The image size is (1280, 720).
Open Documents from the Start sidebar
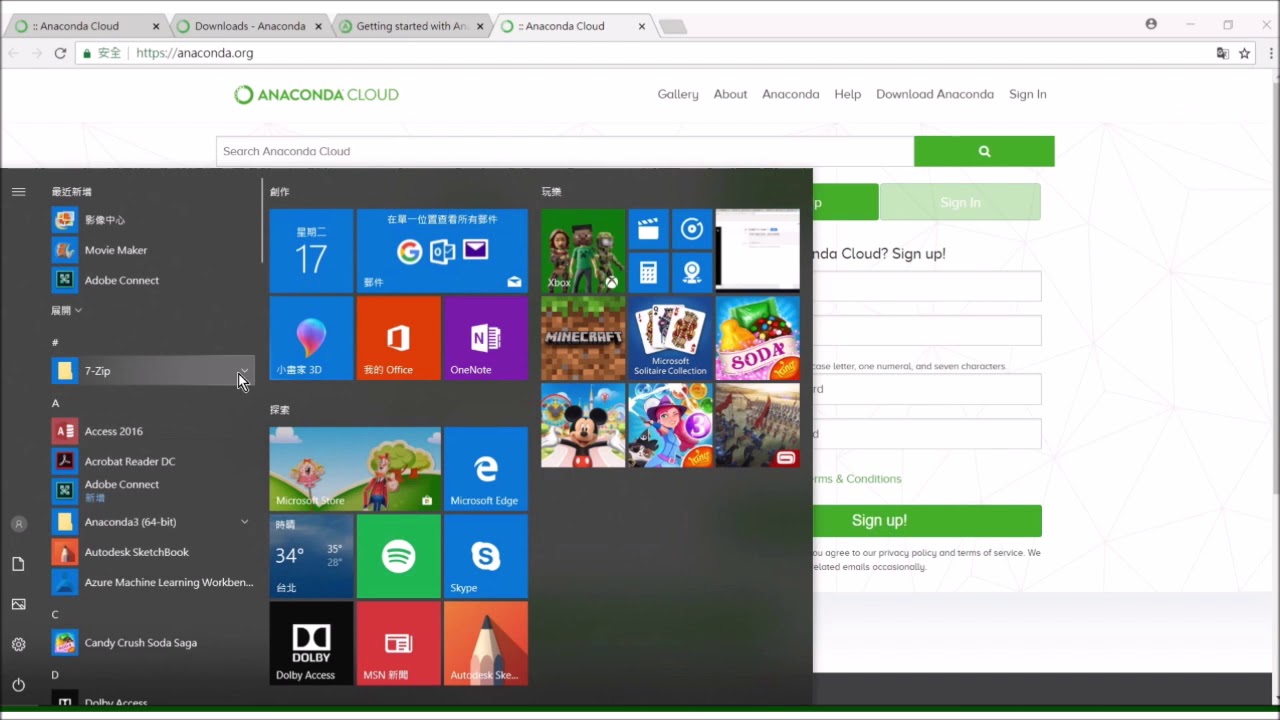point(18,565)
